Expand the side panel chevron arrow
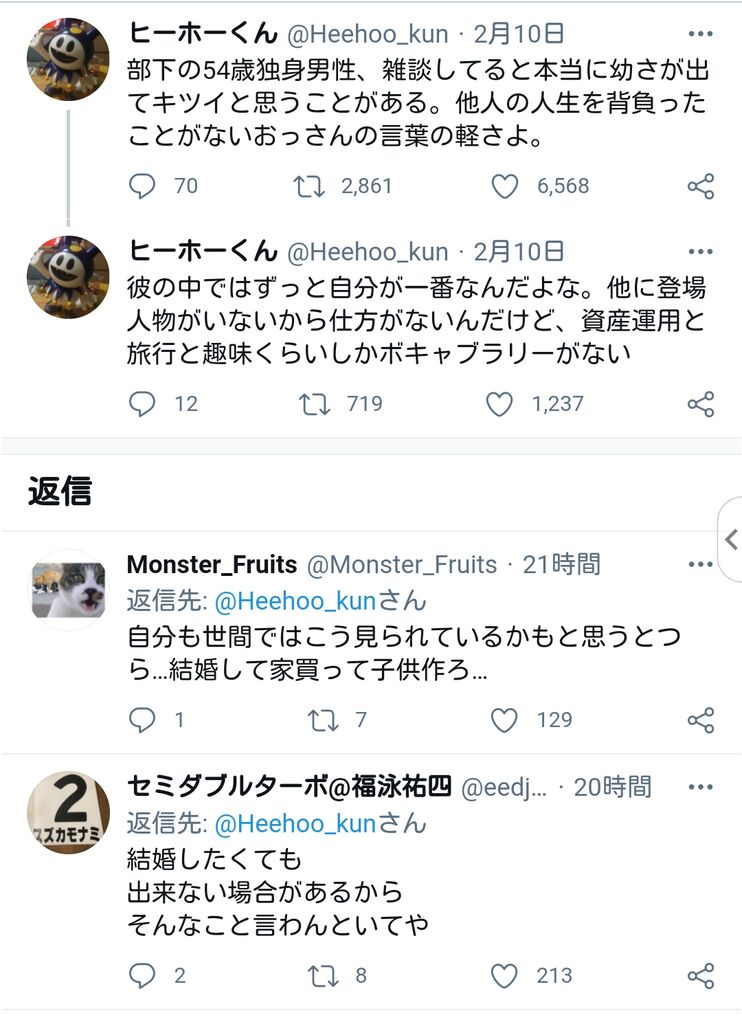This screenshot has height=1024, width=742. pos(732,539)
